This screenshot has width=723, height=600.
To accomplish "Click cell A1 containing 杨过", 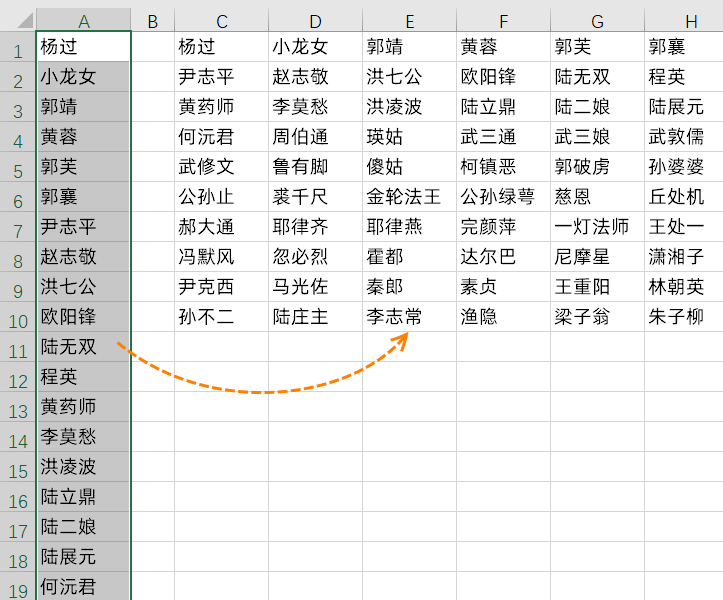I will pyautogui.click(x=83, y=46).
